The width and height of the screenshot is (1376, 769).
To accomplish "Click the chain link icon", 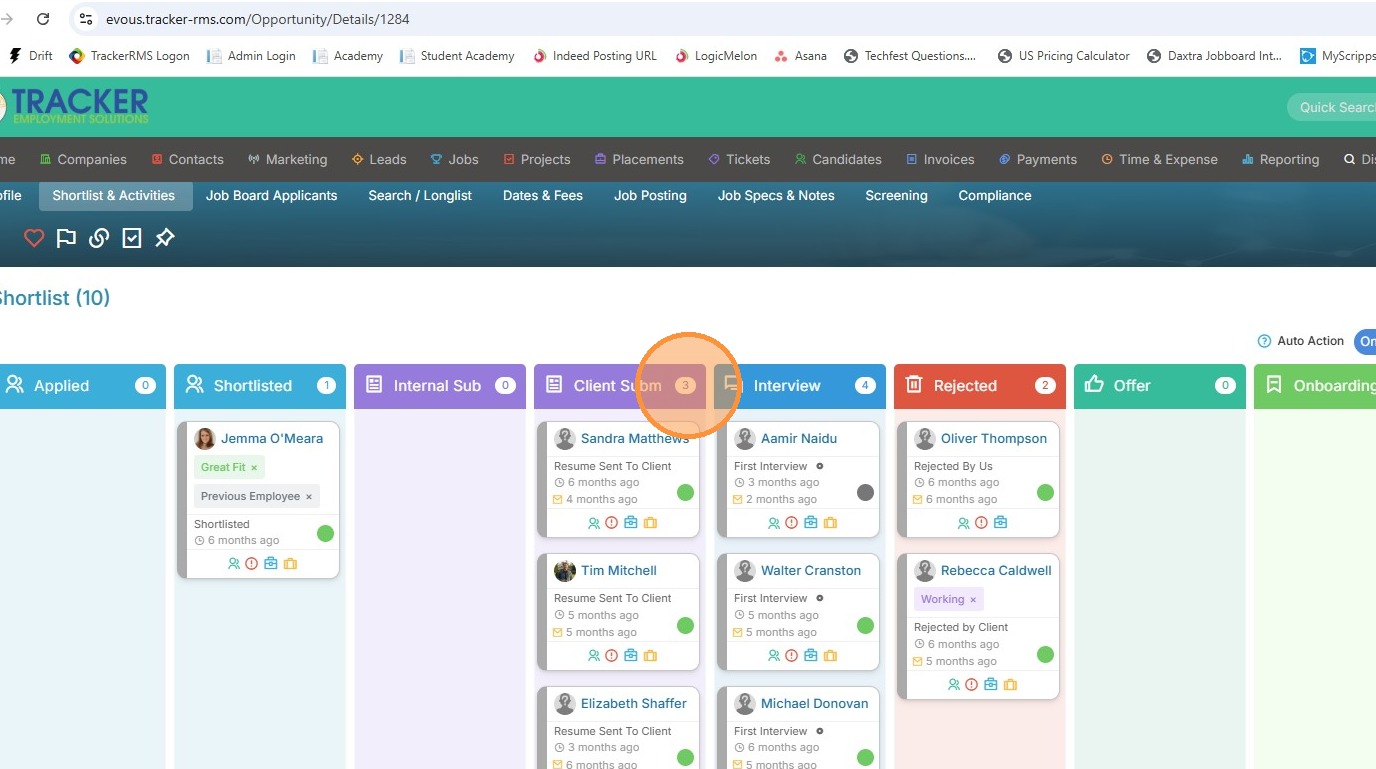I will pyautogui.click(x=99, y=238).
